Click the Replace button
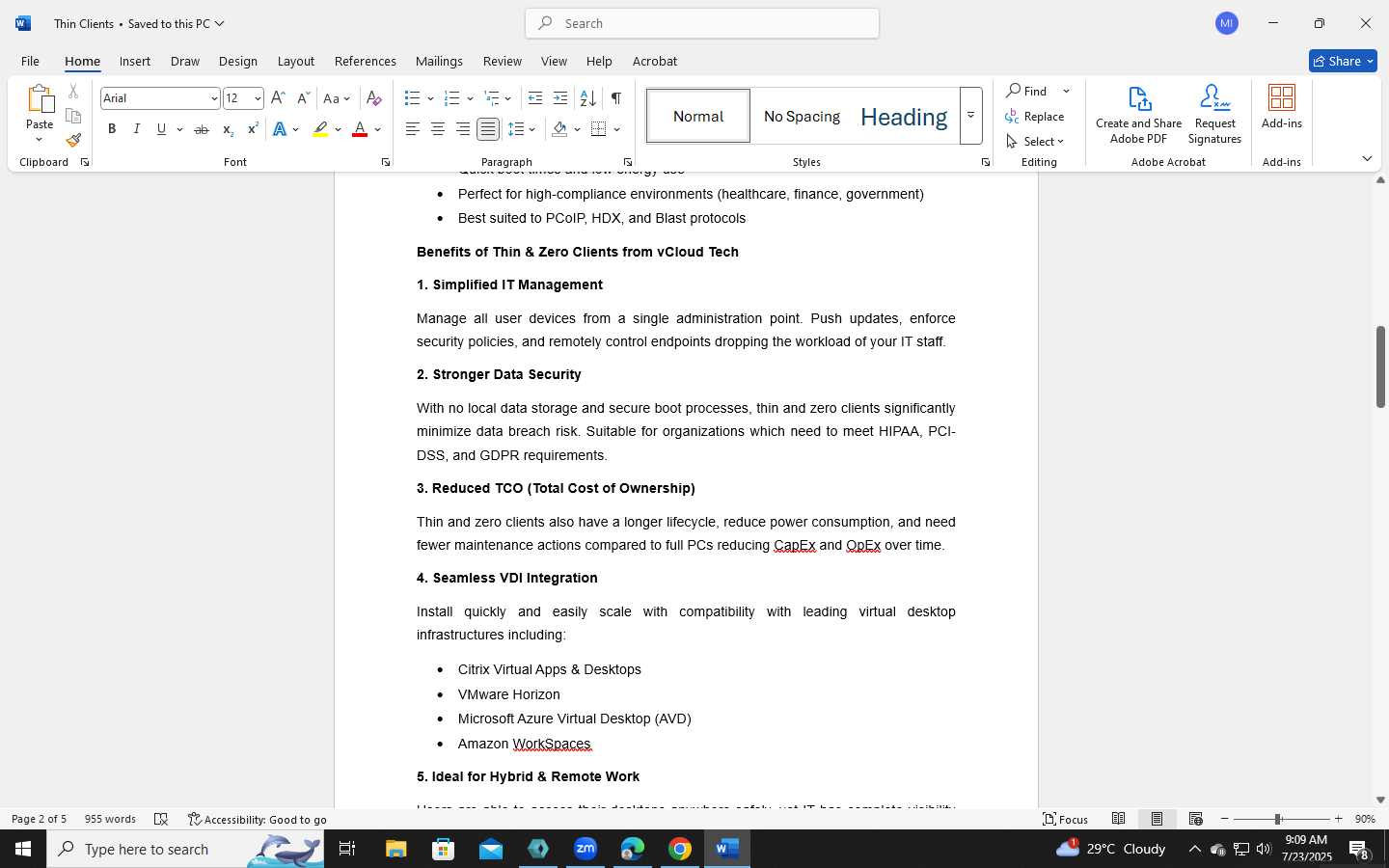Viewport: 1389px width, 868px height. (x=1035, y=116)
